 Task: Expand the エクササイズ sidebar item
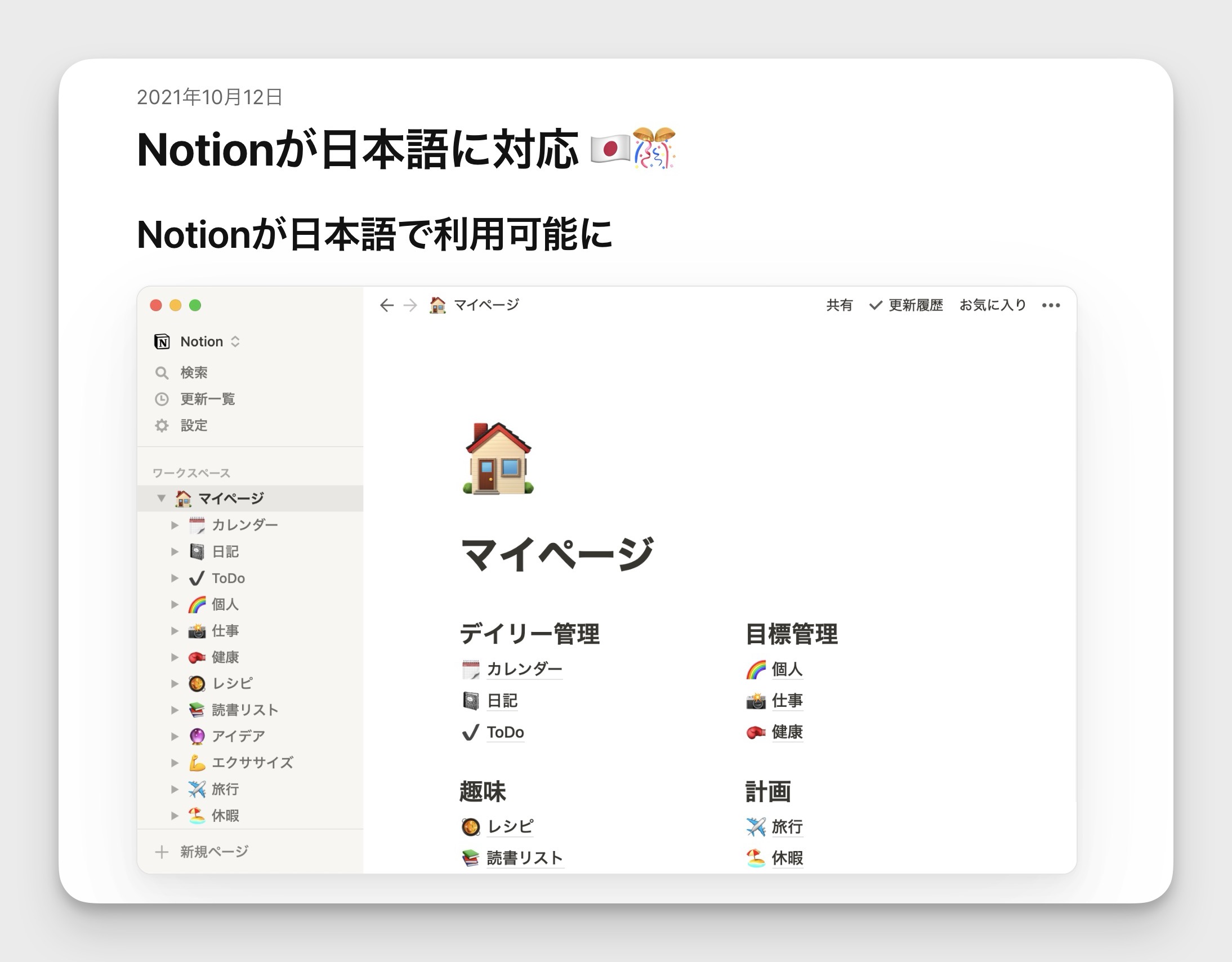tap(175, 763)
